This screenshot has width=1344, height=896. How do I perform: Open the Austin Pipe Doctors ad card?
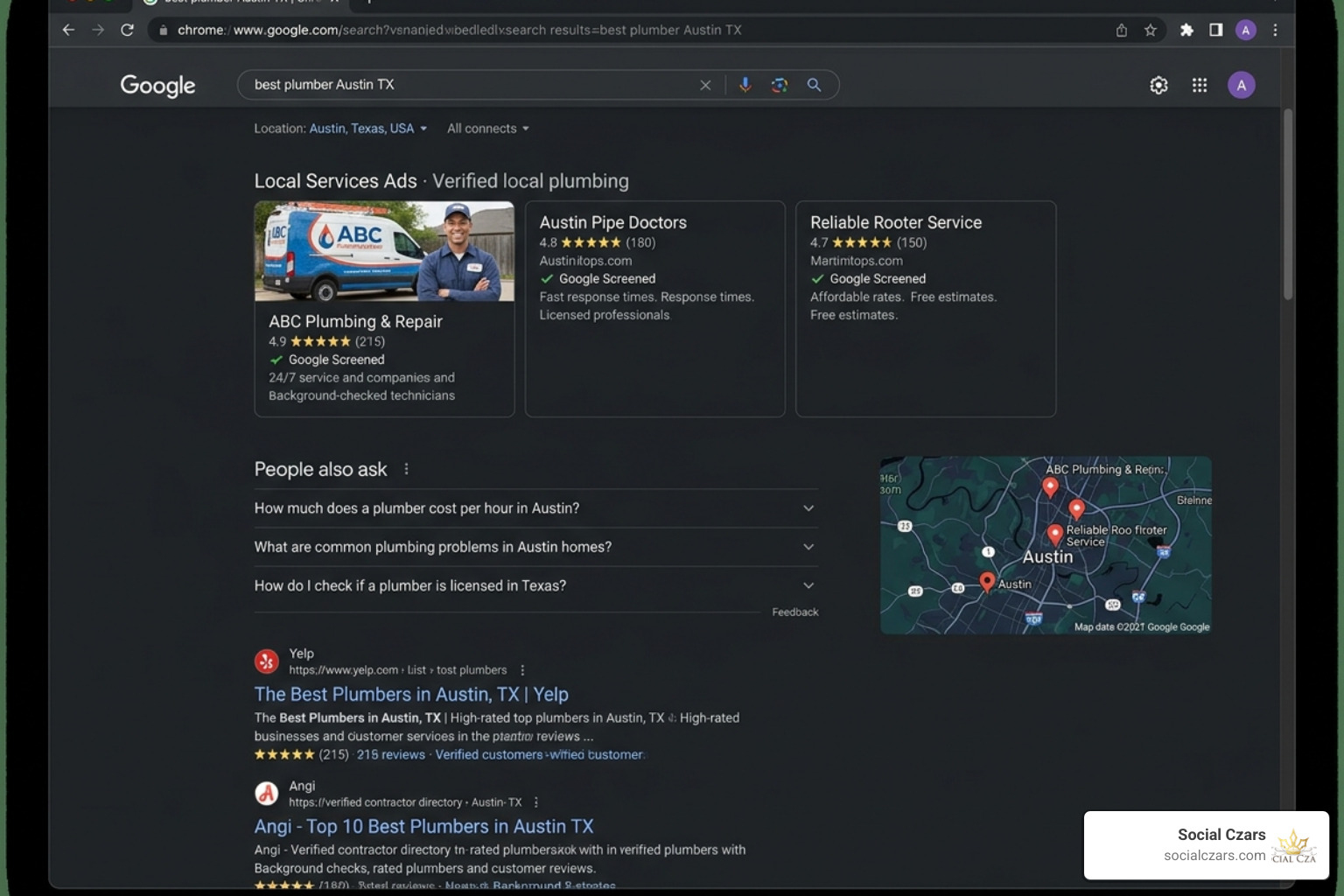tap(654, 309)
